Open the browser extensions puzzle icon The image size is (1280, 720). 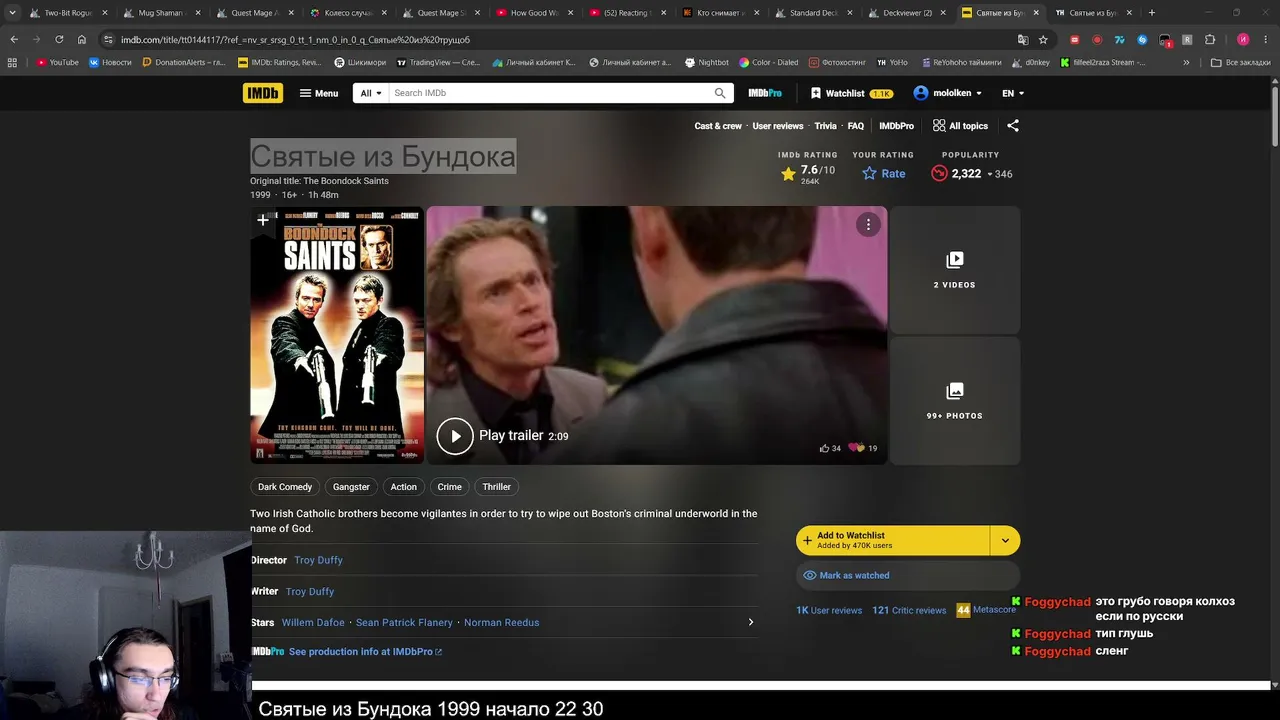click(x=1209, y=39)
